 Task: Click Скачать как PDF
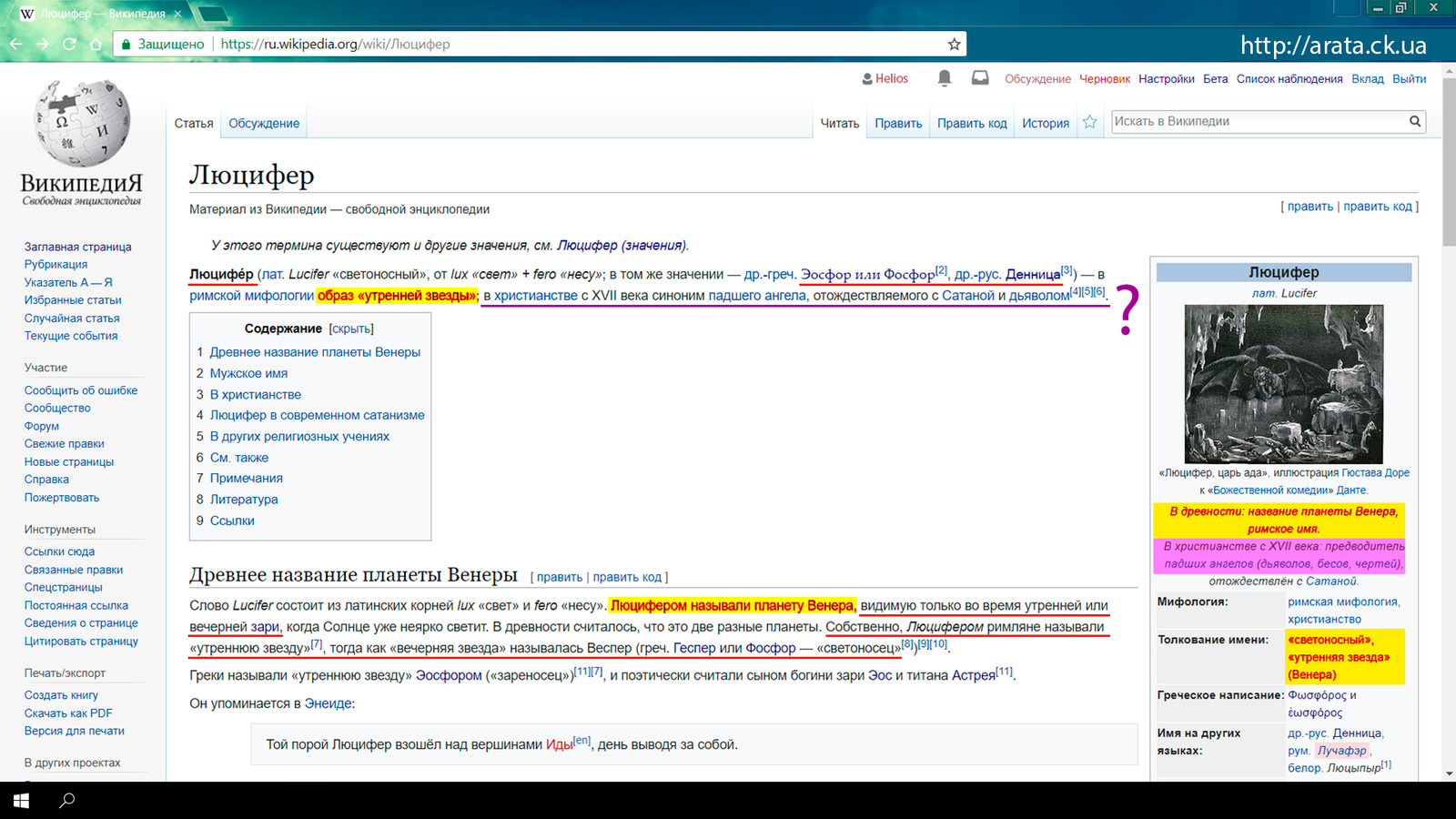coord(68,713)
